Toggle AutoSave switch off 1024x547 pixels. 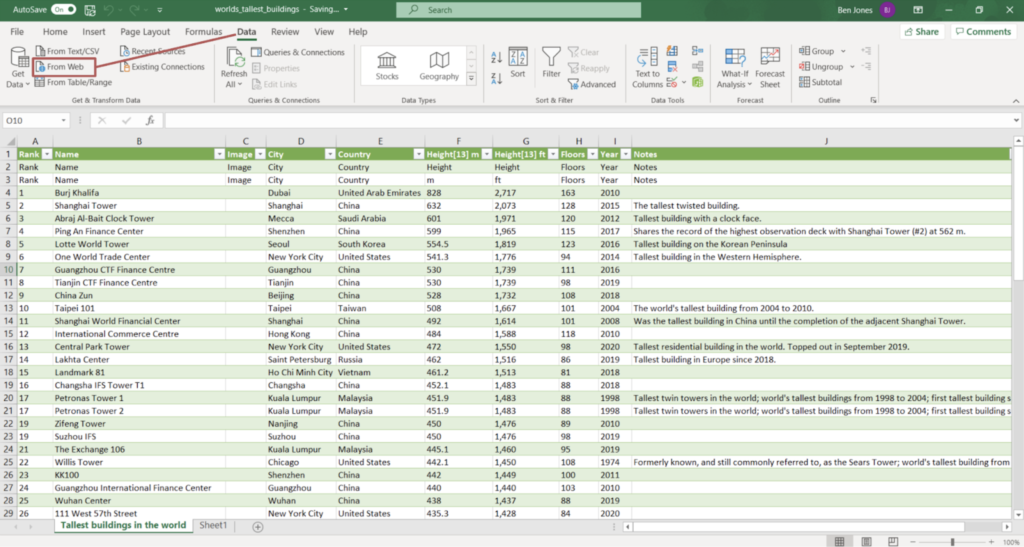tap(63, 10)
